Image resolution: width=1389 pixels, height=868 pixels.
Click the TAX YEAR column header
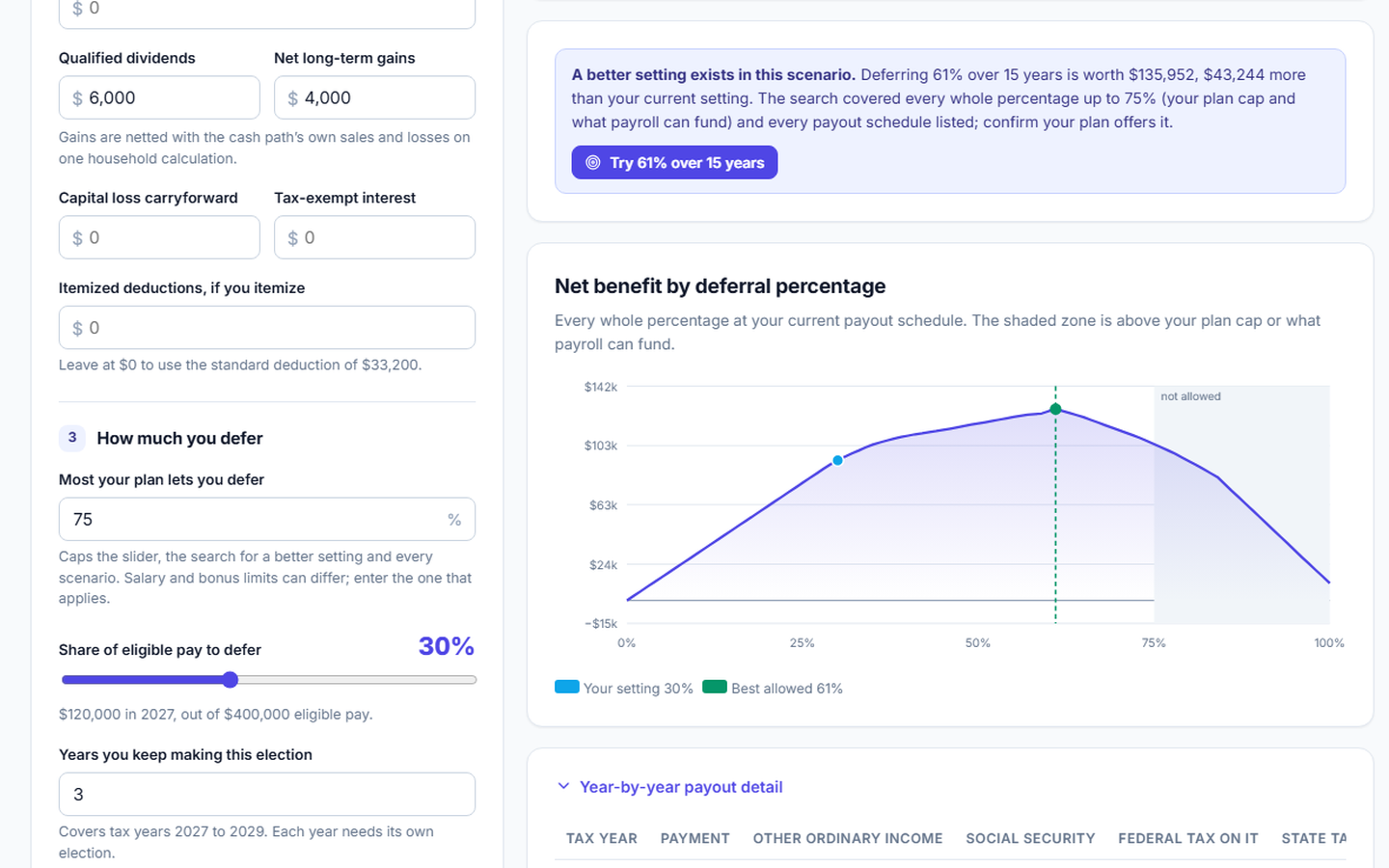(x=602, y=838)
